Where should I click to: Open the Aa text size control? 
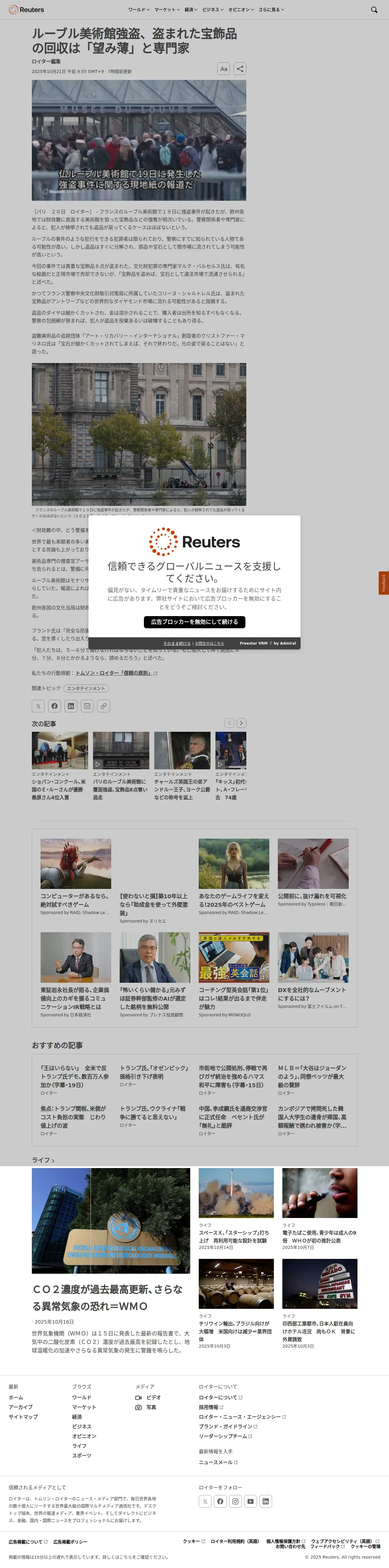tap(223, 69)
